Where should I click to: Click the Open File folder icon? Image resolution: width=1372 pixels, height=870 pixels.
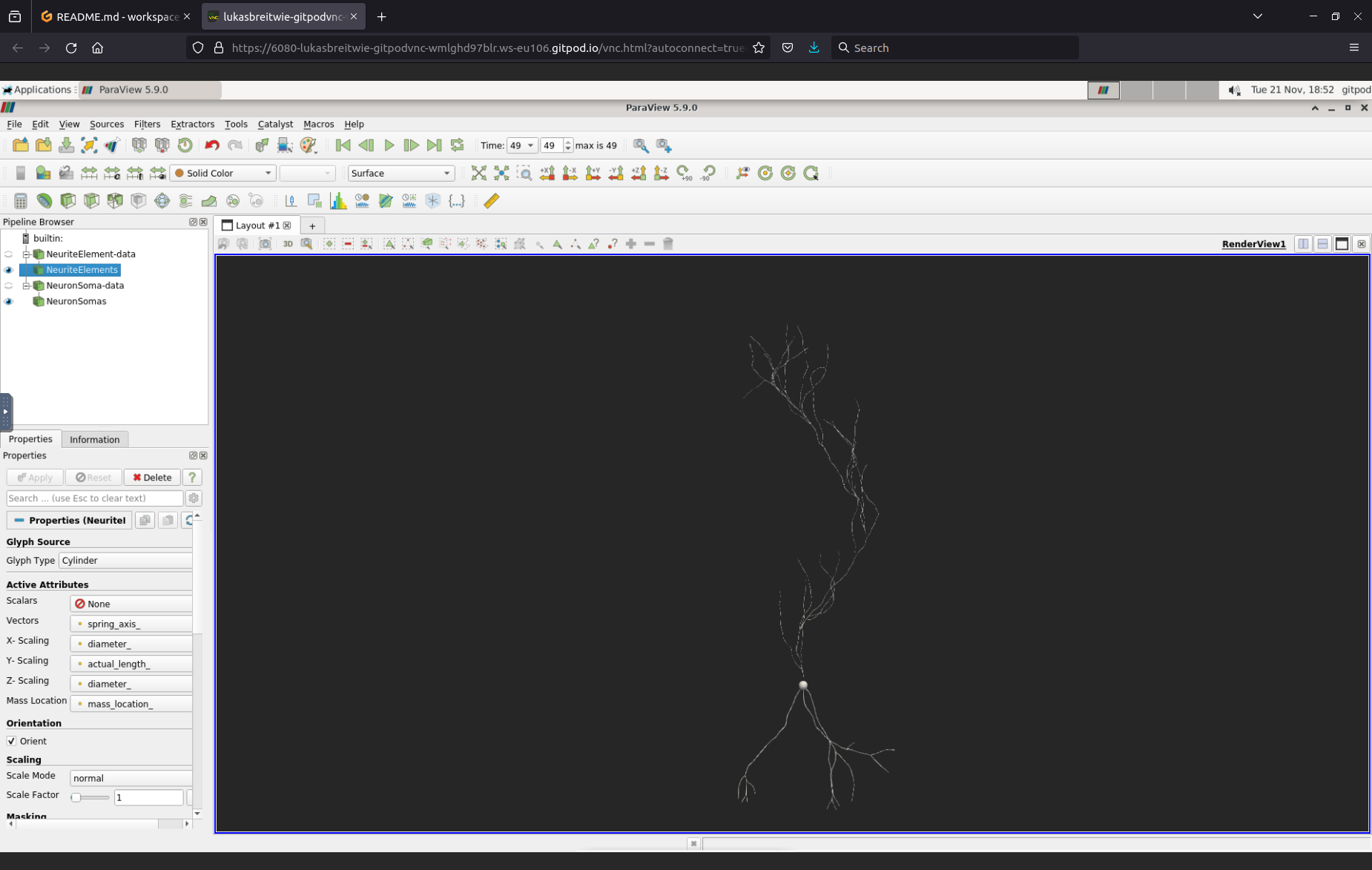[x=21, y=145]
